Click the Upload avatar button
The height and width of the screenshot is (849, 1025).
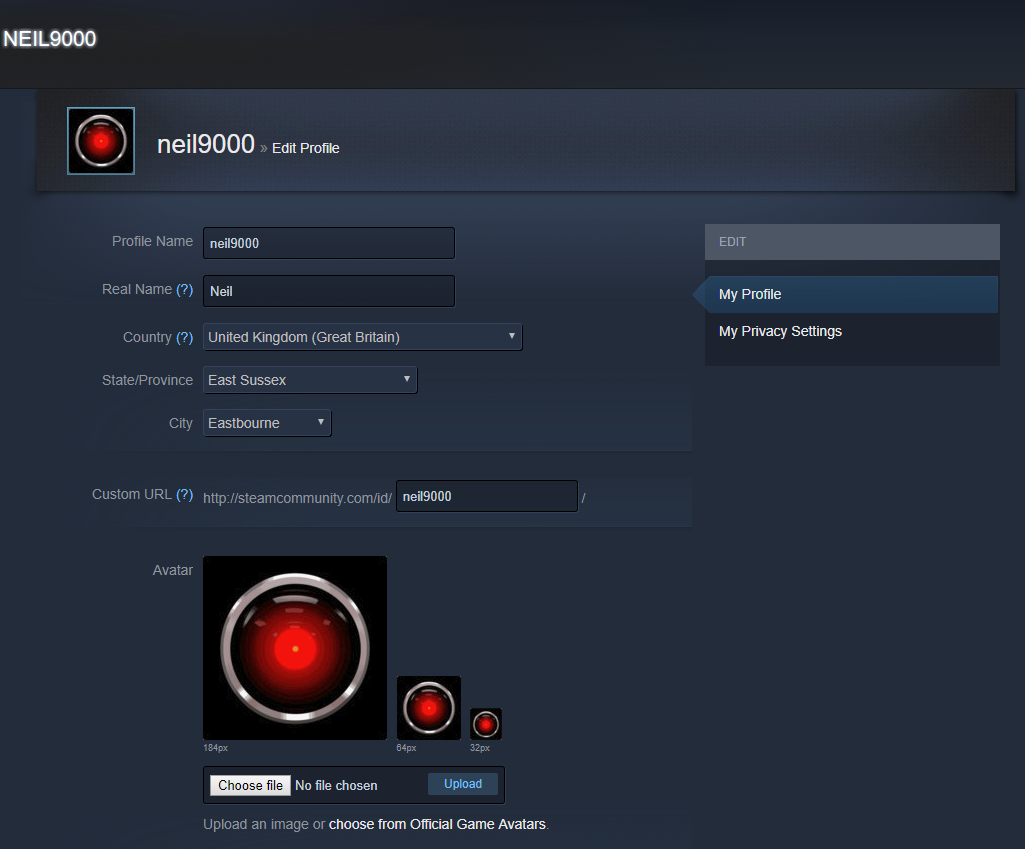[x=463, y=784]
